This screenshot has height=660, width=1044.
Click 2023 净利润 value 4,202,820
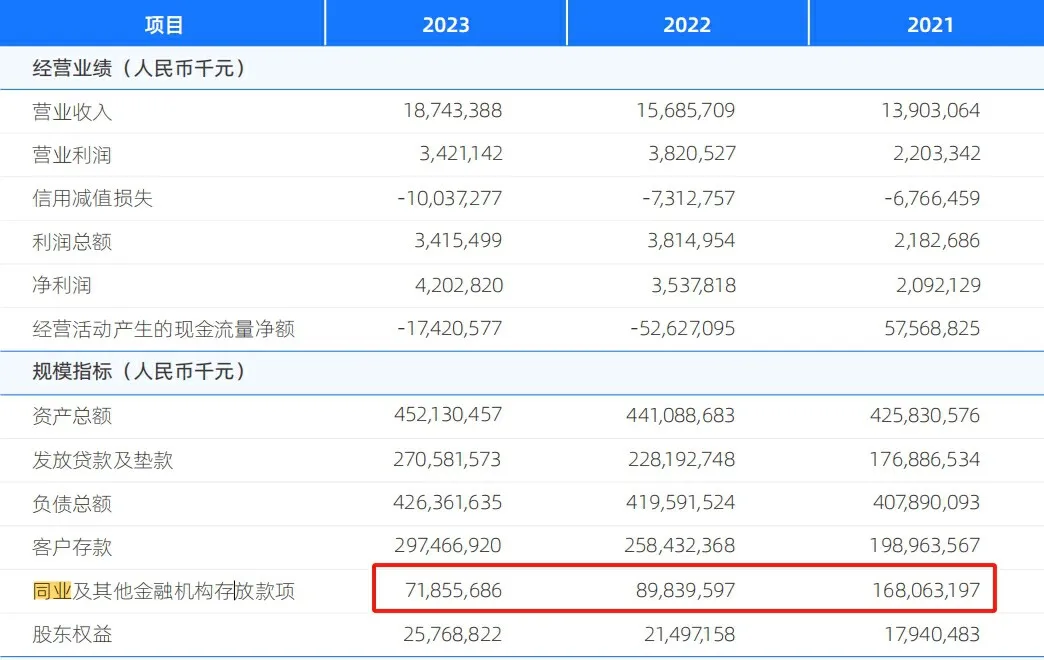pos(454,285)
